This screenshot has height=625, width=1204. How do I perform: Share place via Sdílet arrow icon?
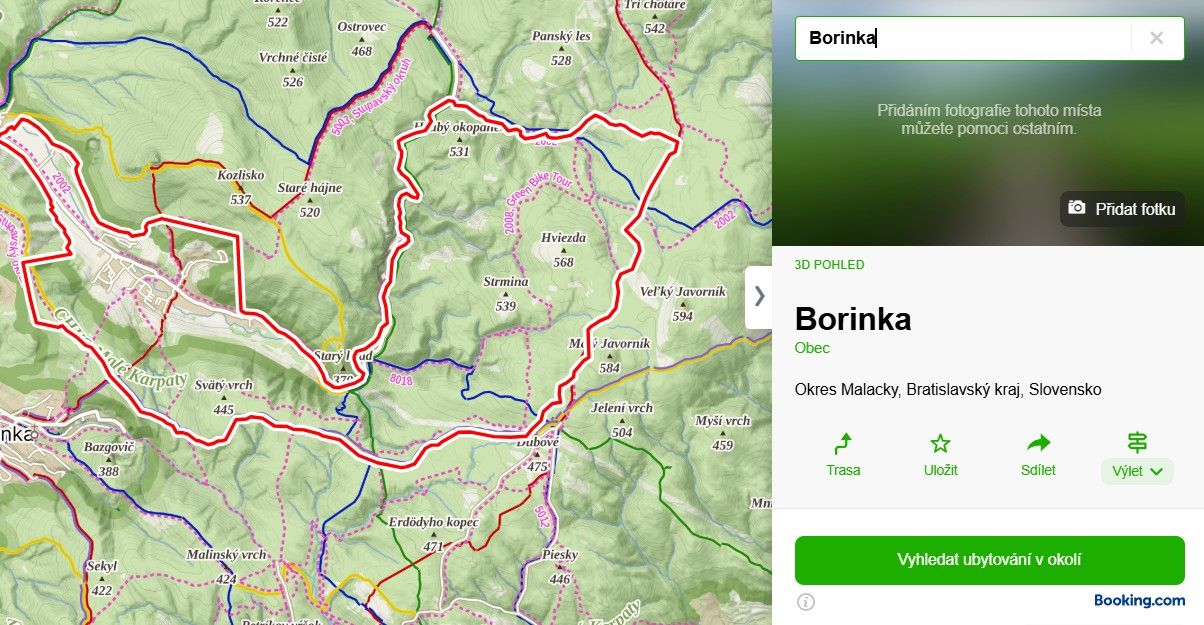click(1039, 455)
